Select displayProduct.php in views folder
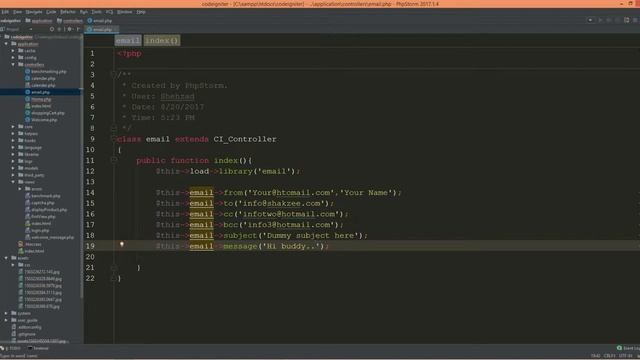The height and width of the screenshot is (360, 640). [x=46, y=210]
